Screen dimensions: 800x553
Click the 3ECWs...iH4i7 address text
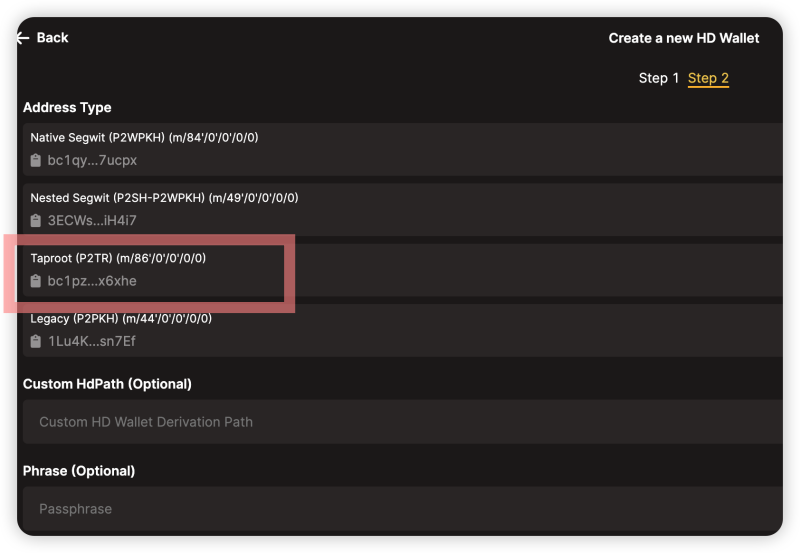92,220
